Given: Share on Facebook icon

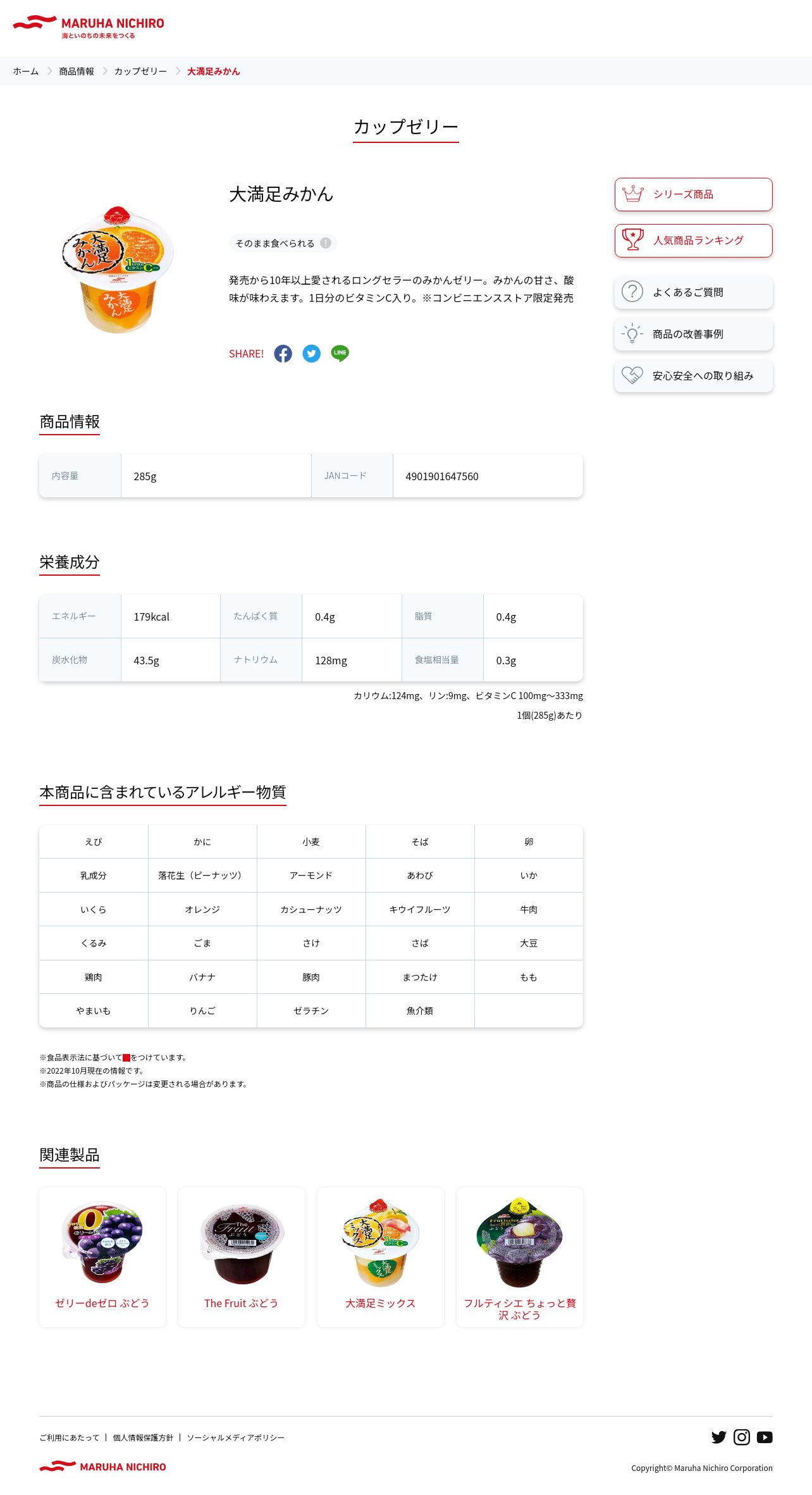Looking at the screenshot, I should coord(283,354).
